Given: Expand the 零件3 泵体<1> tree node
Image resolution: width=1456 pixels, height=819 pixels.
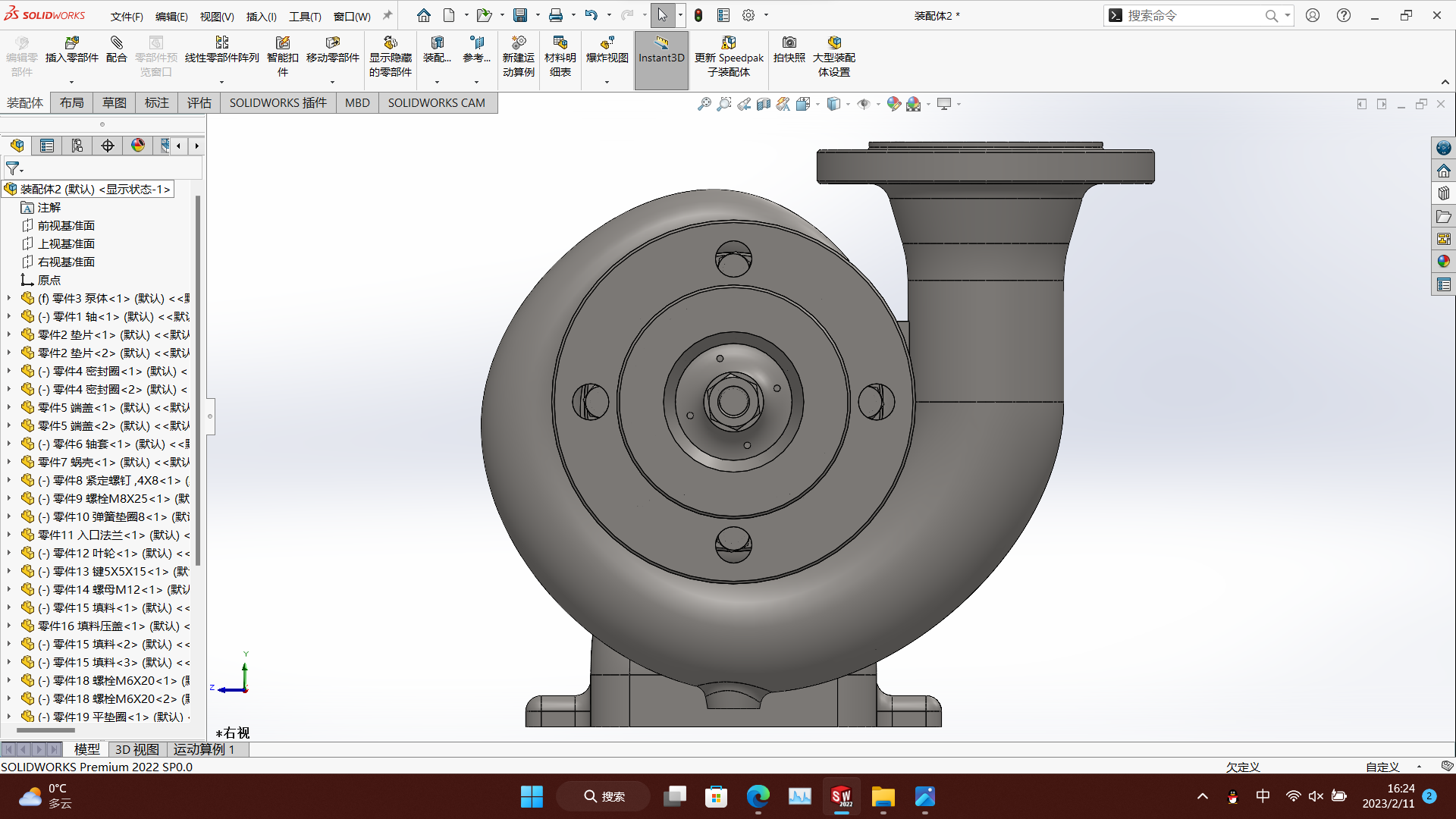Looking at the screenshot, I should pos(9,298).
